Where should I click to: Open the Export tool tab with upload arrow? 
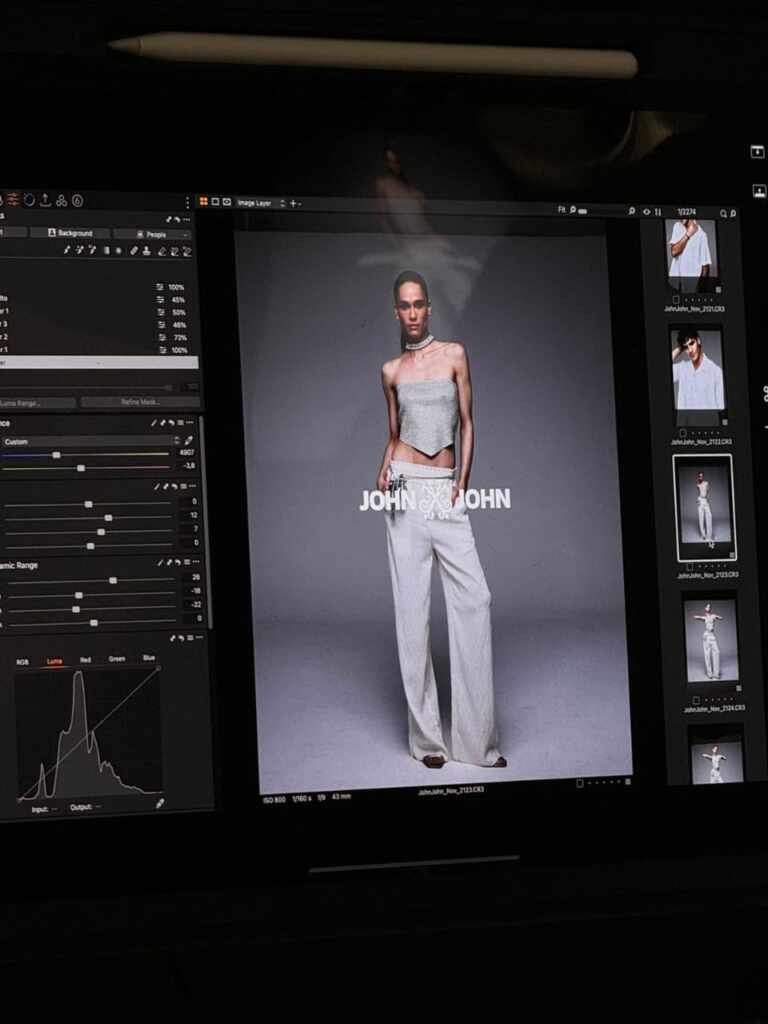45,200
